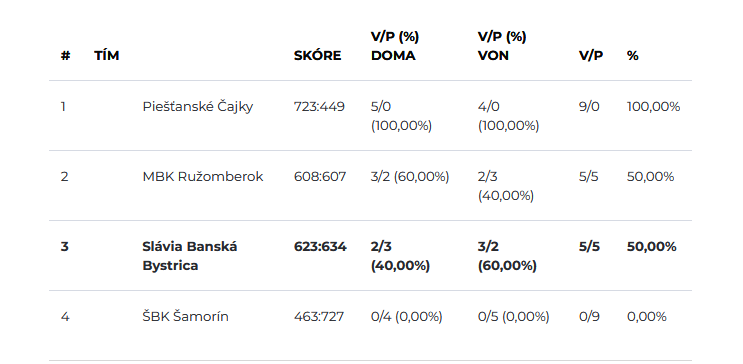This screenshot has height=364, width=743.
Task: Open the Piešťanské Čajky team link
Action: click(x=198, y=107)
